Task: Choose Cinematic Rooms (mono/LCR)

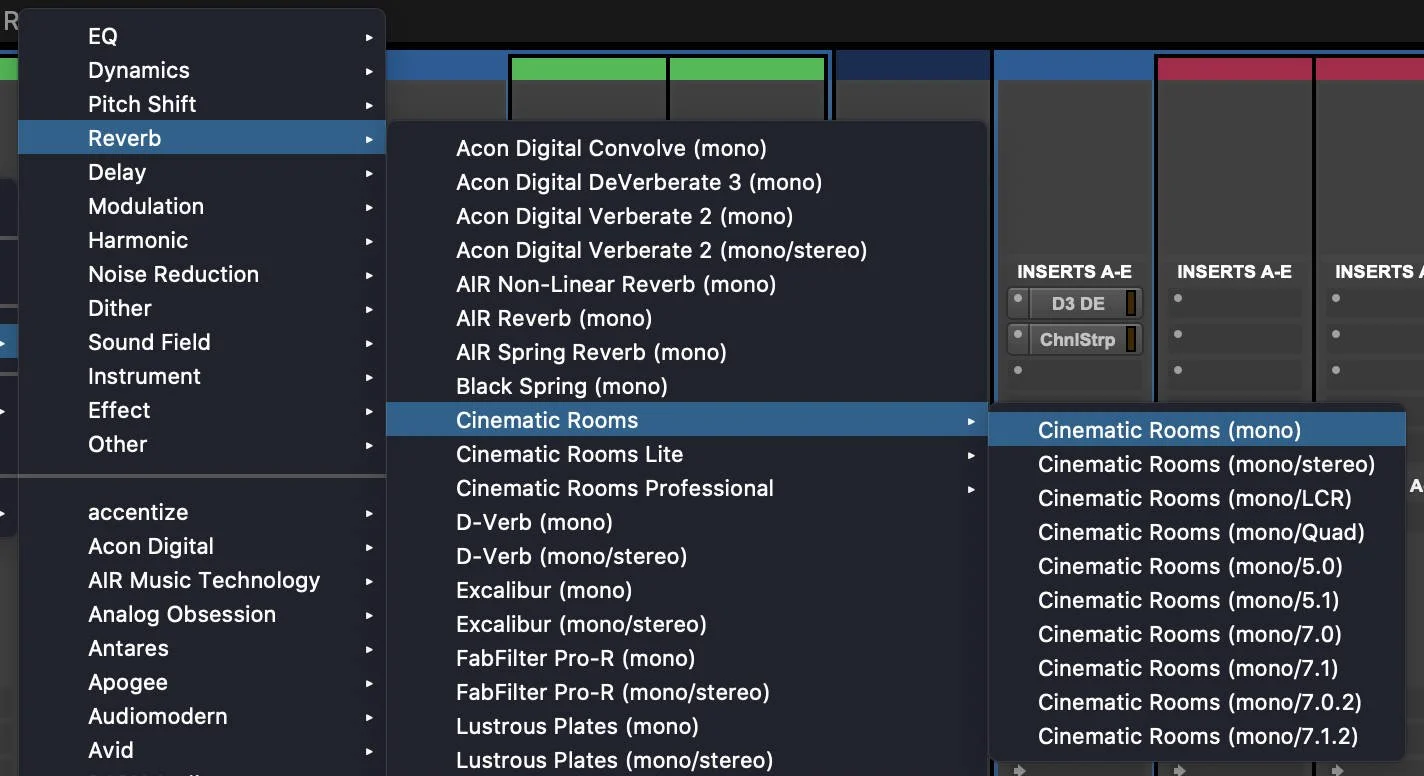Action: [1197, 498]
